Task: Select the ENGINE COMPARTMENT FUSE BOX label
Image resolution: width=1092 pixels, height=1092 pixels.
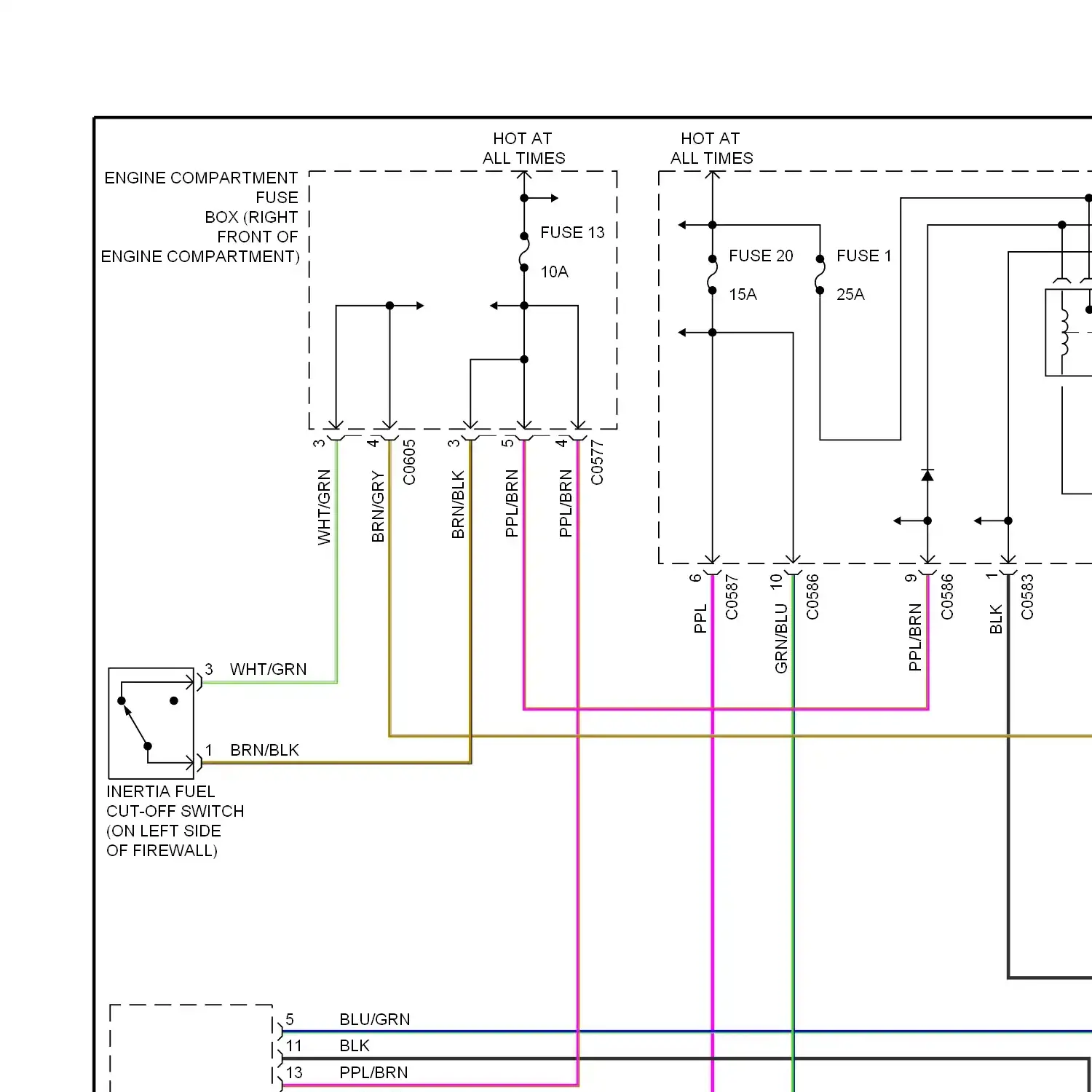Action: point(200,217)
